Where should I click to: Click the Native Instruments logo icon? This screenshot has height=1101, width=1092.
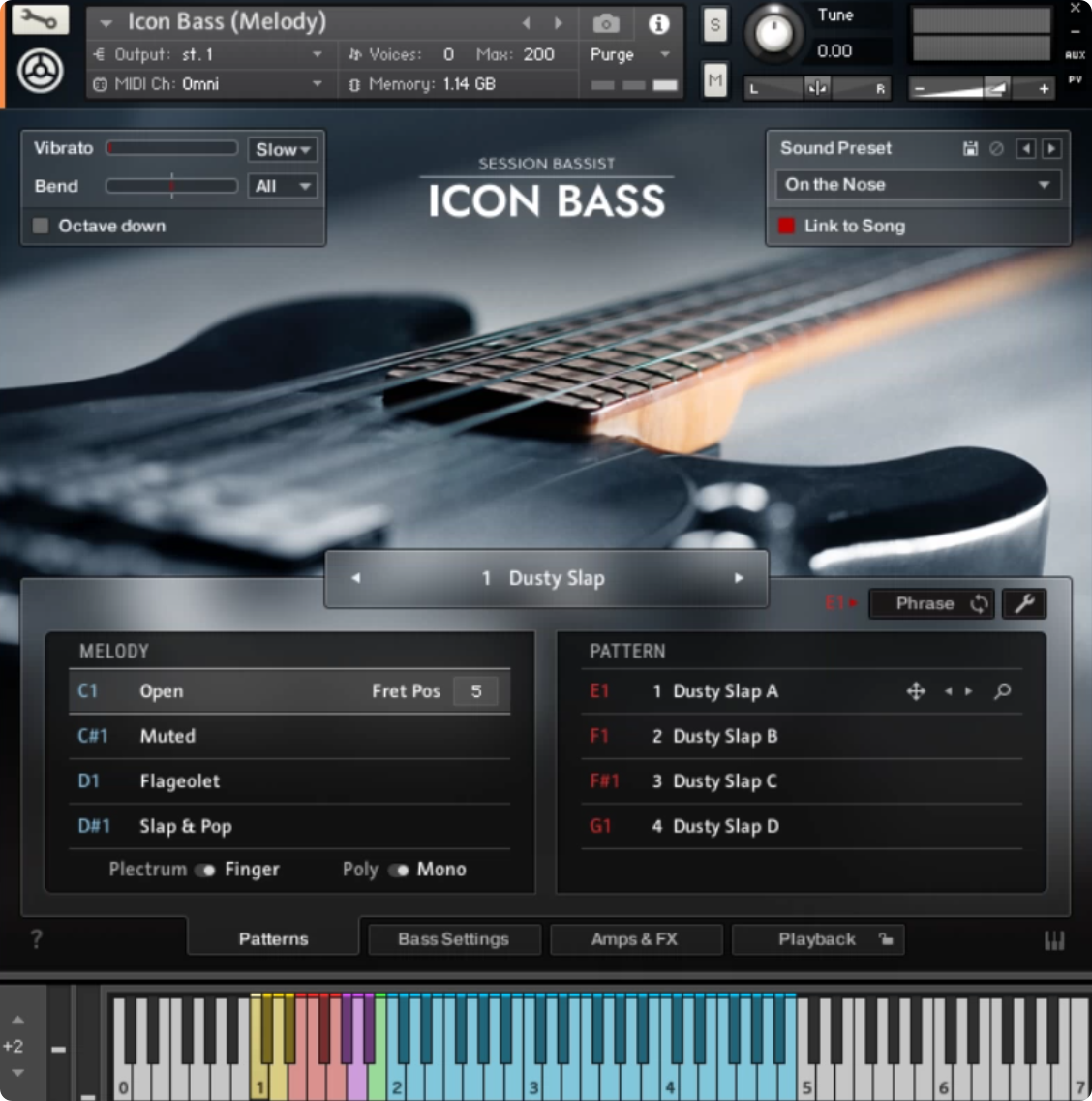(x=40, y=71)
